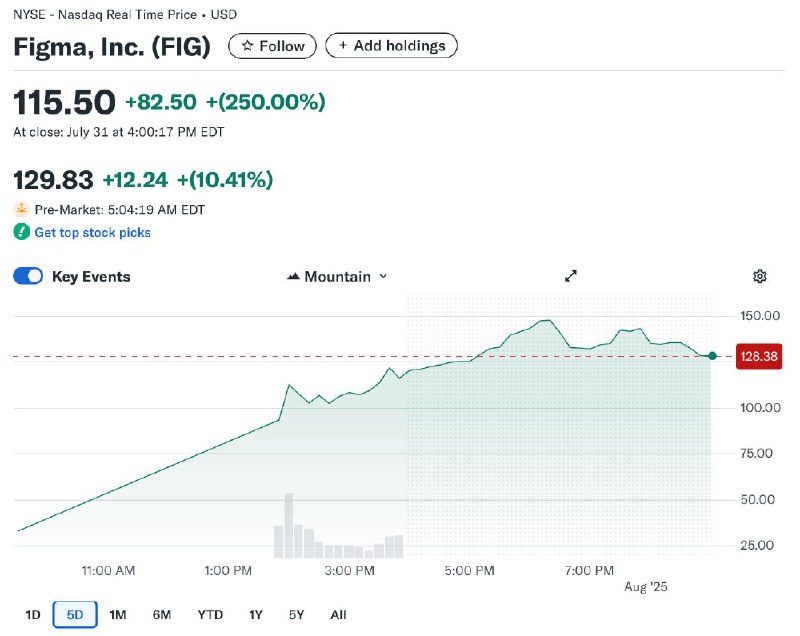This screenshot has width=800, height=636.
Task: Click the 5:00 PM time axis label
Action: [x=469, y=570]
